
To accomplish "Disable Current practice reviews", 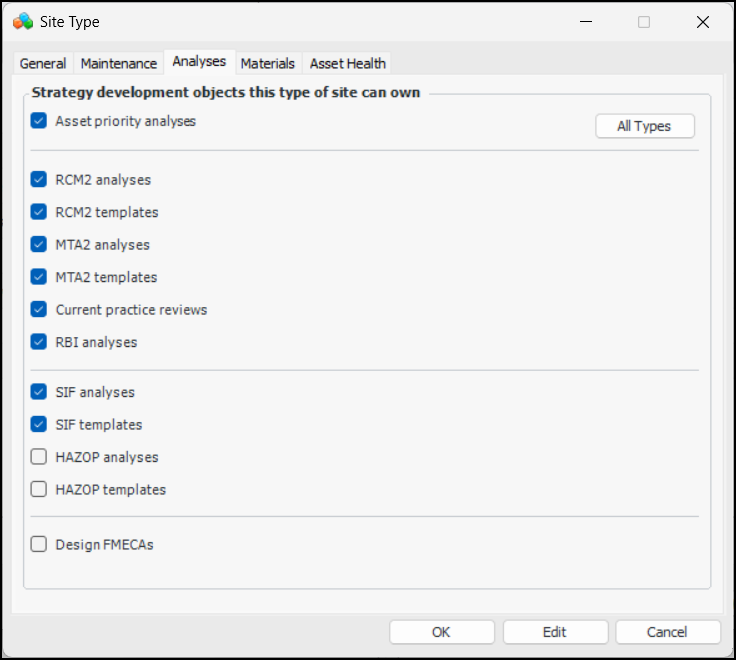I will (39, 310).
